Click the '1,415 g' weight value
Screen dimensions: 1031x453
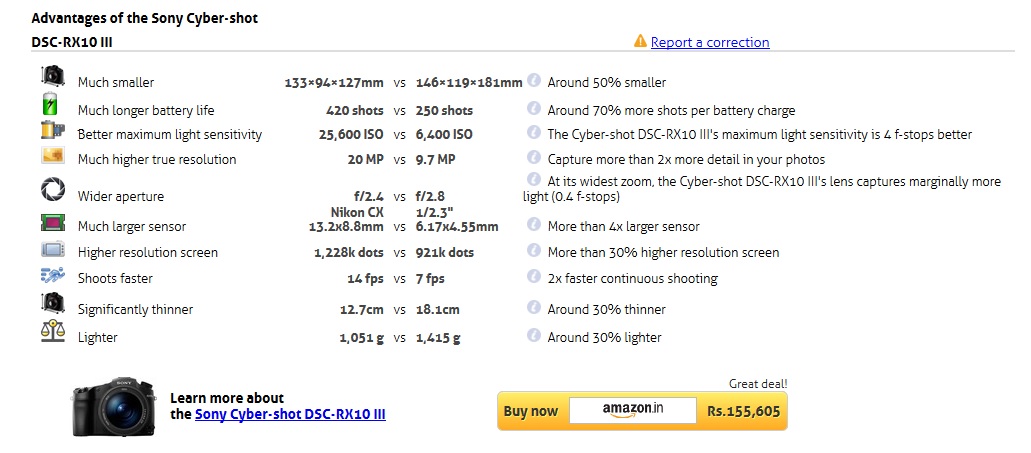click(438, 338)
